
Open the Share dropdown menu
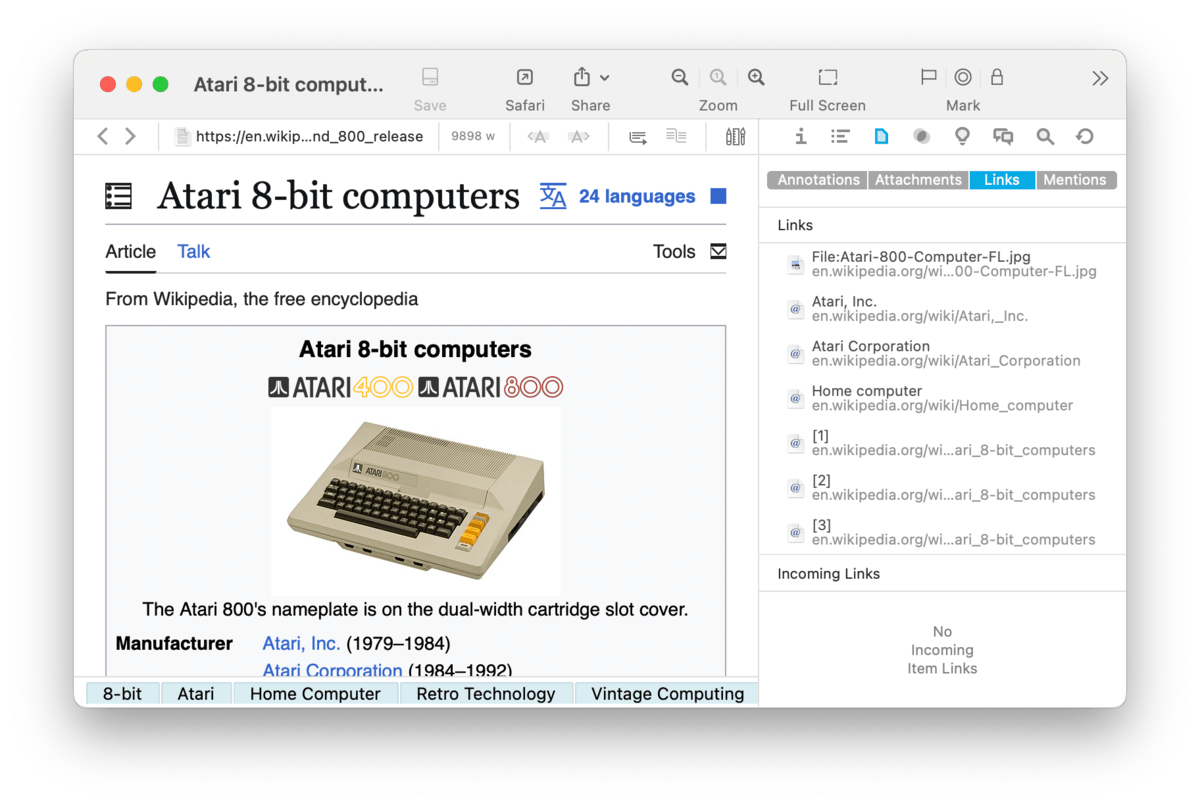point(590,78)
